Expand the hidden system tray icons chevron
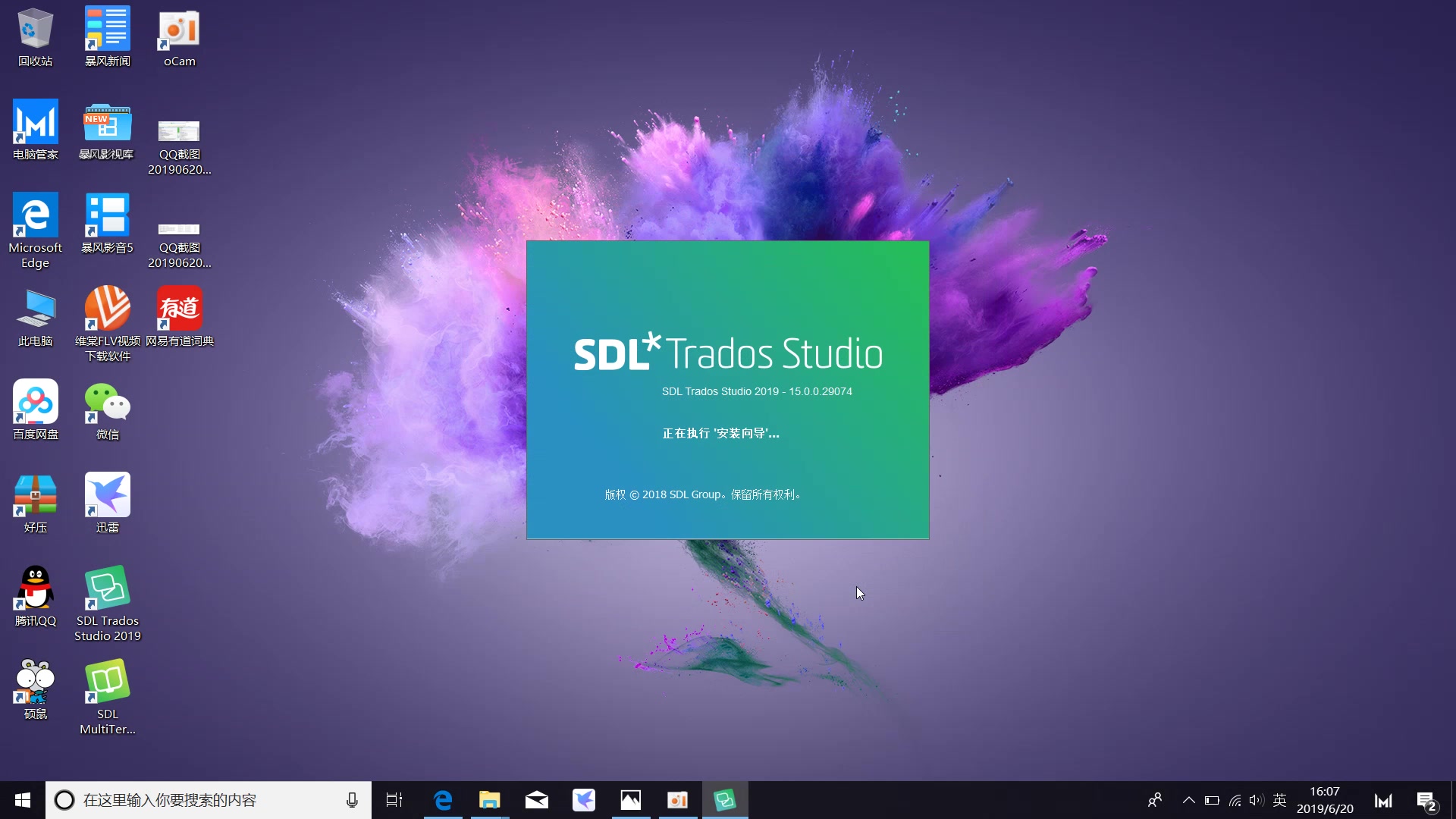Viewport: 1456px width, 819px height. [1189, 800]
